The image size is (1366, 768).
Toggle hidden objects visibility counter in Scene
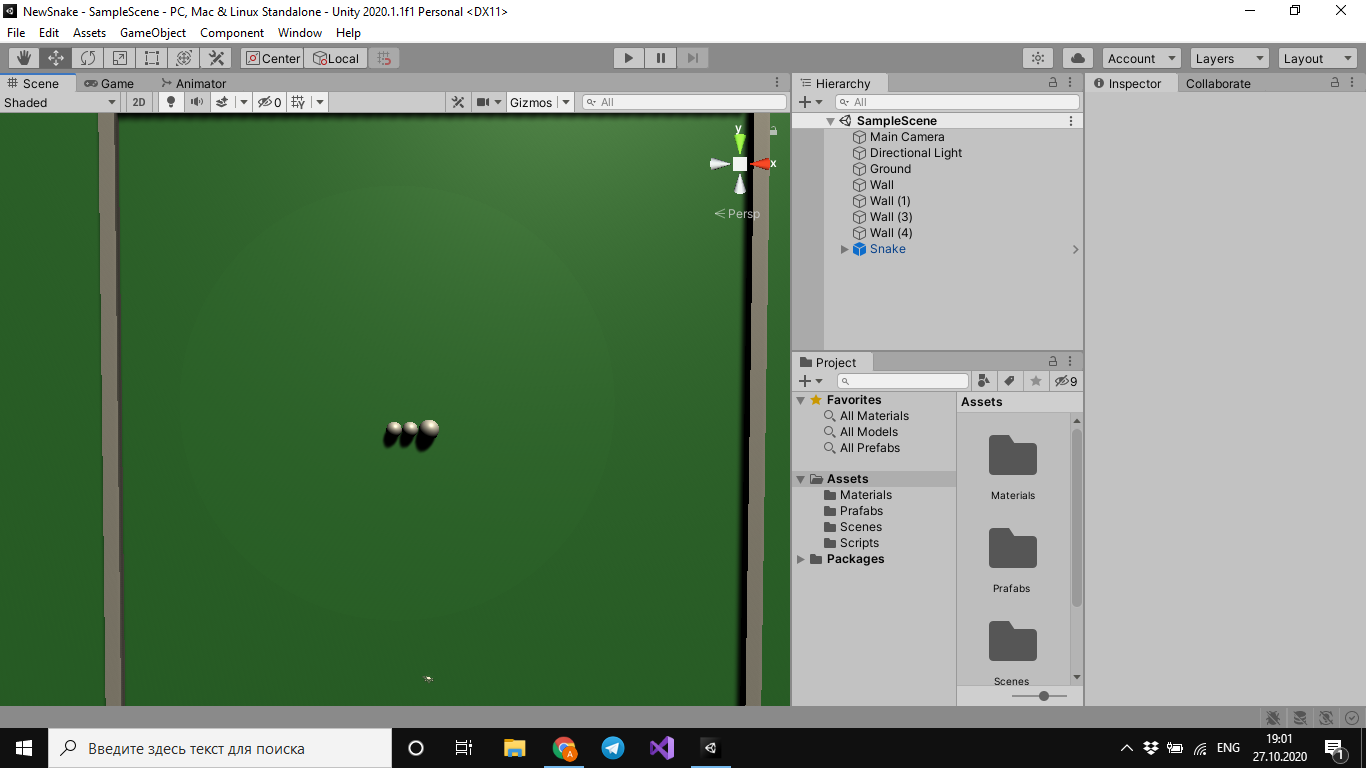coord(270,102)
